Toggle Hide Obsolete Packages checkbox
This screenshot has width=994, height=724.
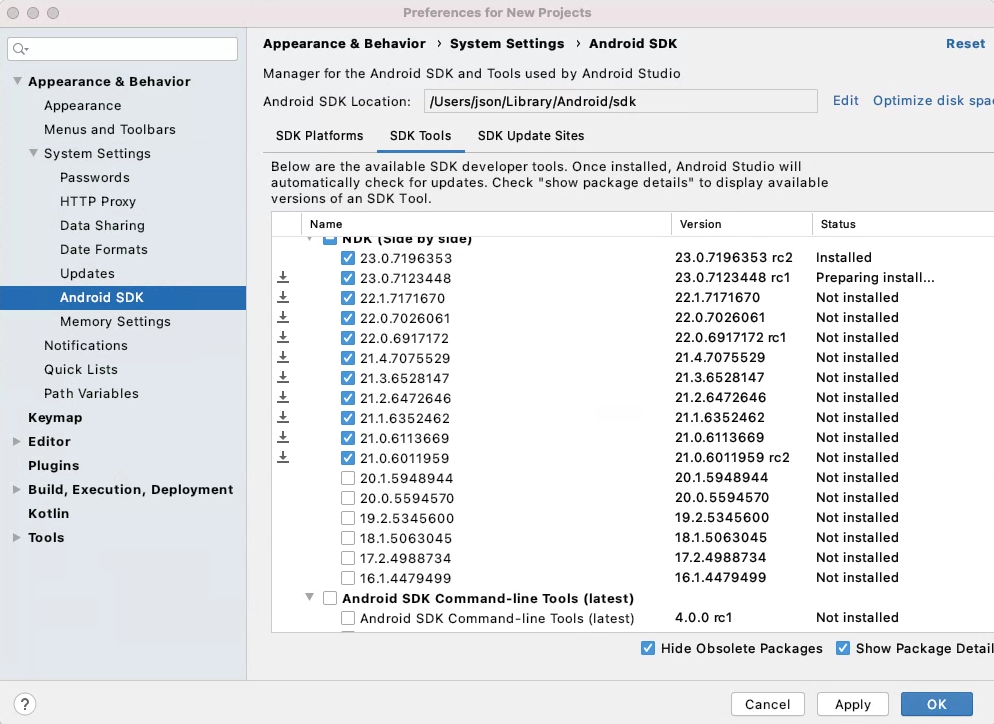pyautogui.click(x=647, y=648)
